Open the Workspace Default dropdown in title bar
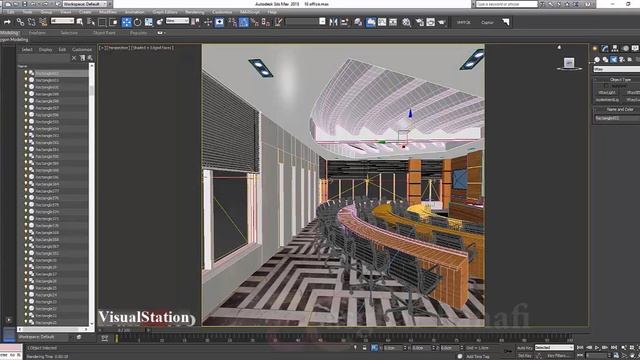This screenshot has width=640, height=360. pyautogui.click(x=85, y=4)
